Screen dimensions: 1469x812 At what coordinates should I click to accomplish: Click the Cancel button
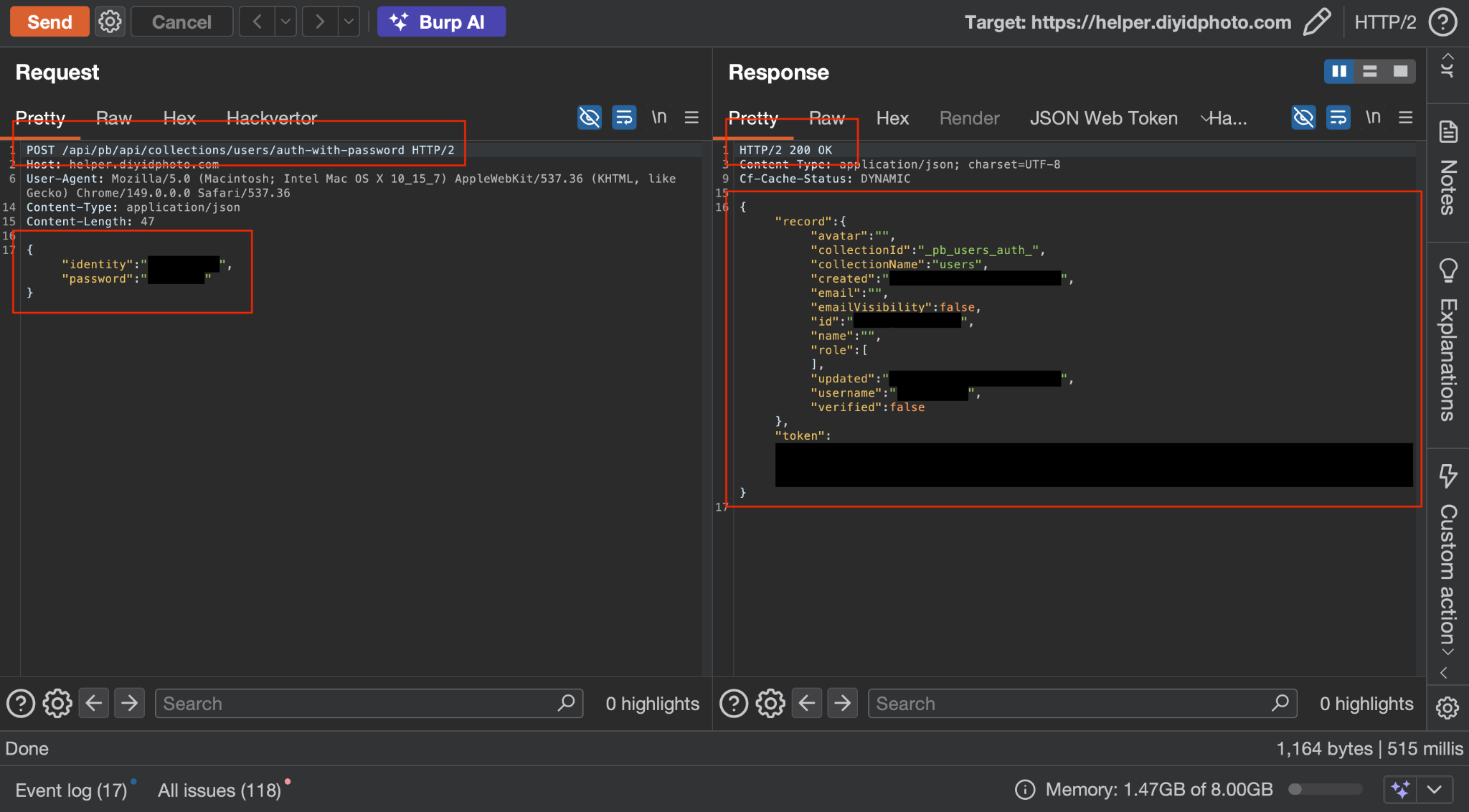[x=181, y=22]
